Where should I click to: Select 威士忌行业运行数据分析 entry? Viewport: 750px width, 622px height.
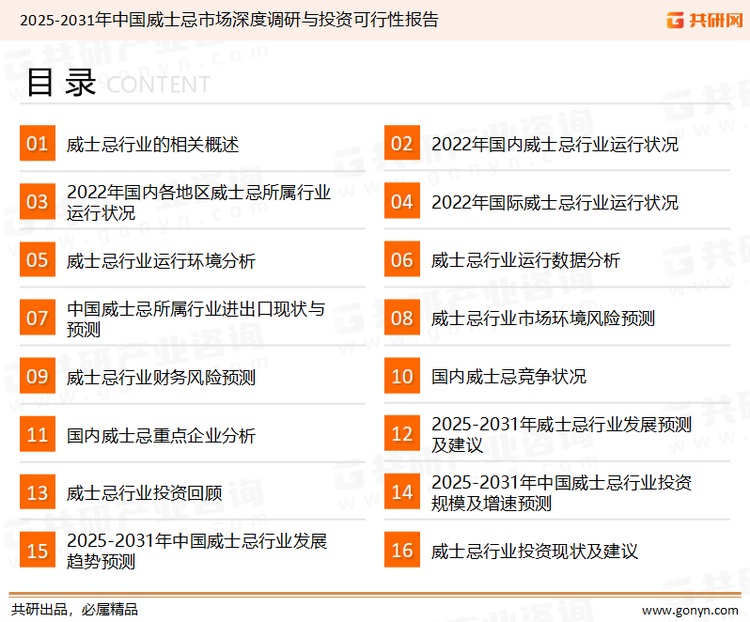[x=525, y=260]
